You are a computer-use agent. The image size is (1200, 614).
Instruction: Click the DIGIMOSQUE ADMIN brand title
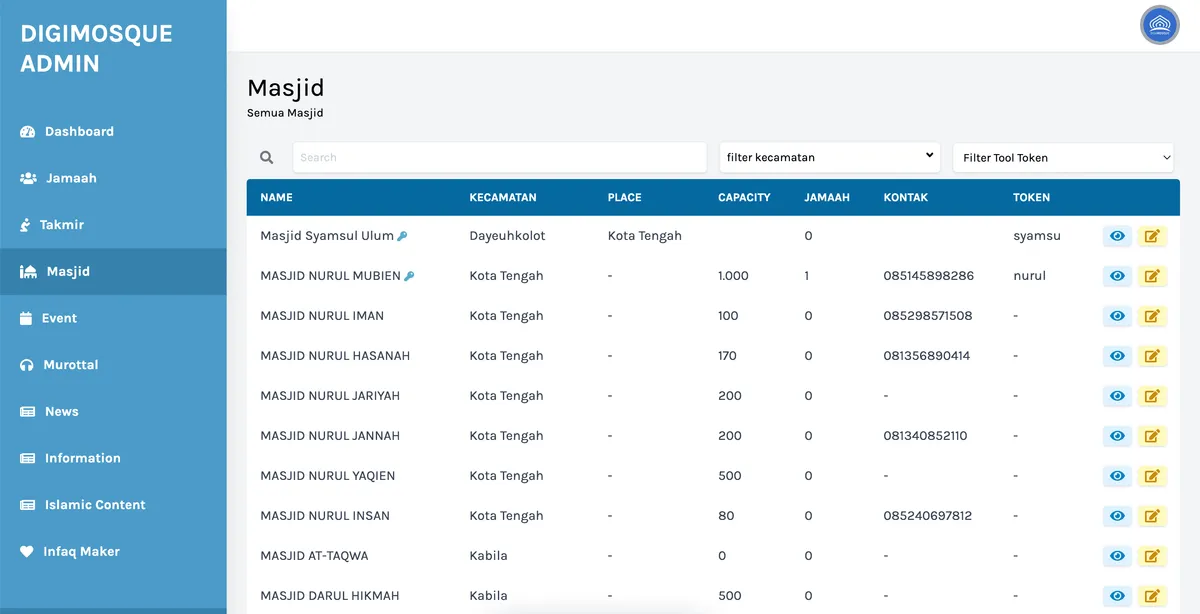[x=96, y=48]
